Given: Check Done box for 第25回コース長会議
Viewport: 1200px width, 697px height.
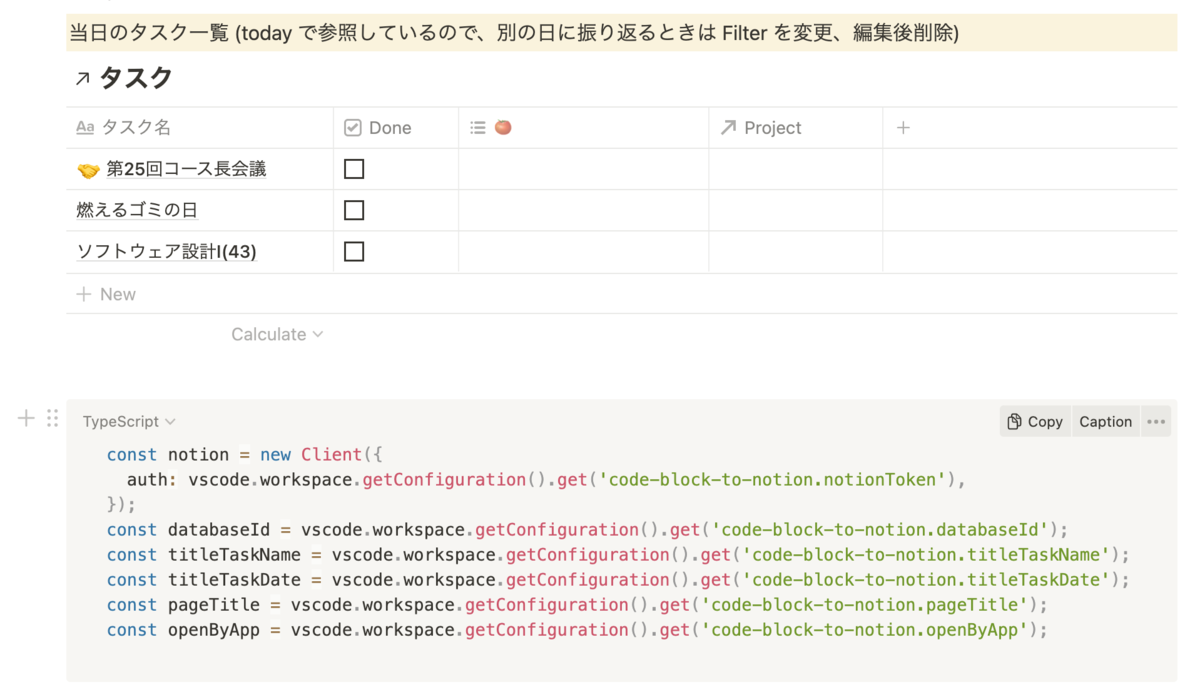Looking at the screenshot, I should [x=354, y=169].
